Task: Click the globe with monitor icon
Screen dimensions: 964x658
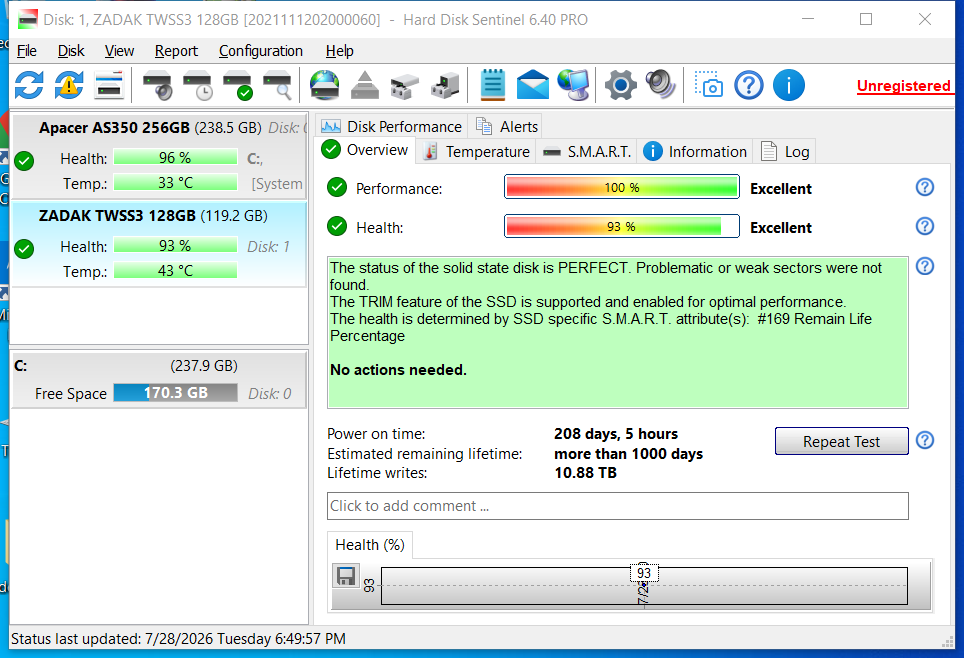Action: point(573,85)
